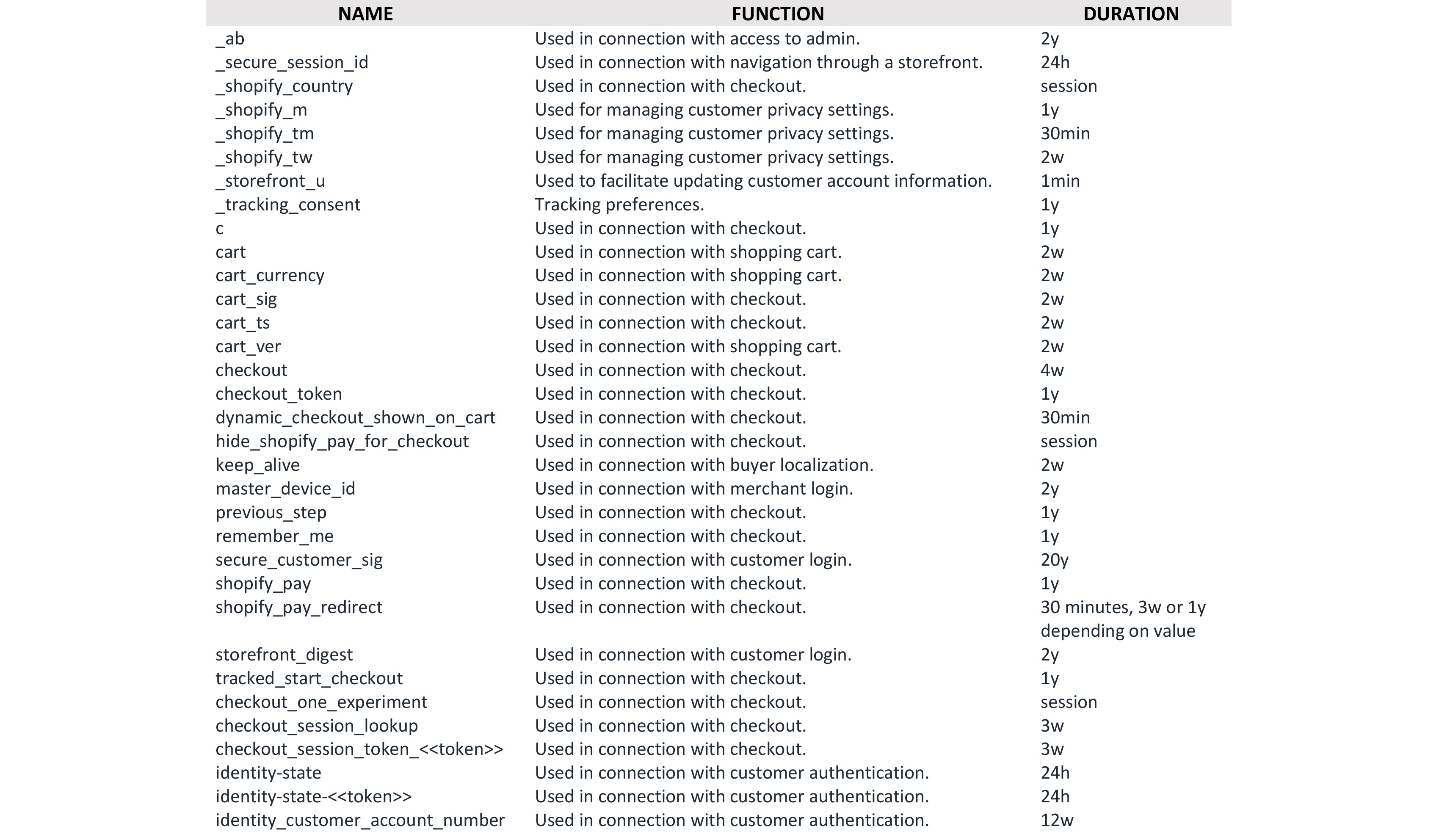Click the NAME column header
1439x840 pixels.
[365, 14]
